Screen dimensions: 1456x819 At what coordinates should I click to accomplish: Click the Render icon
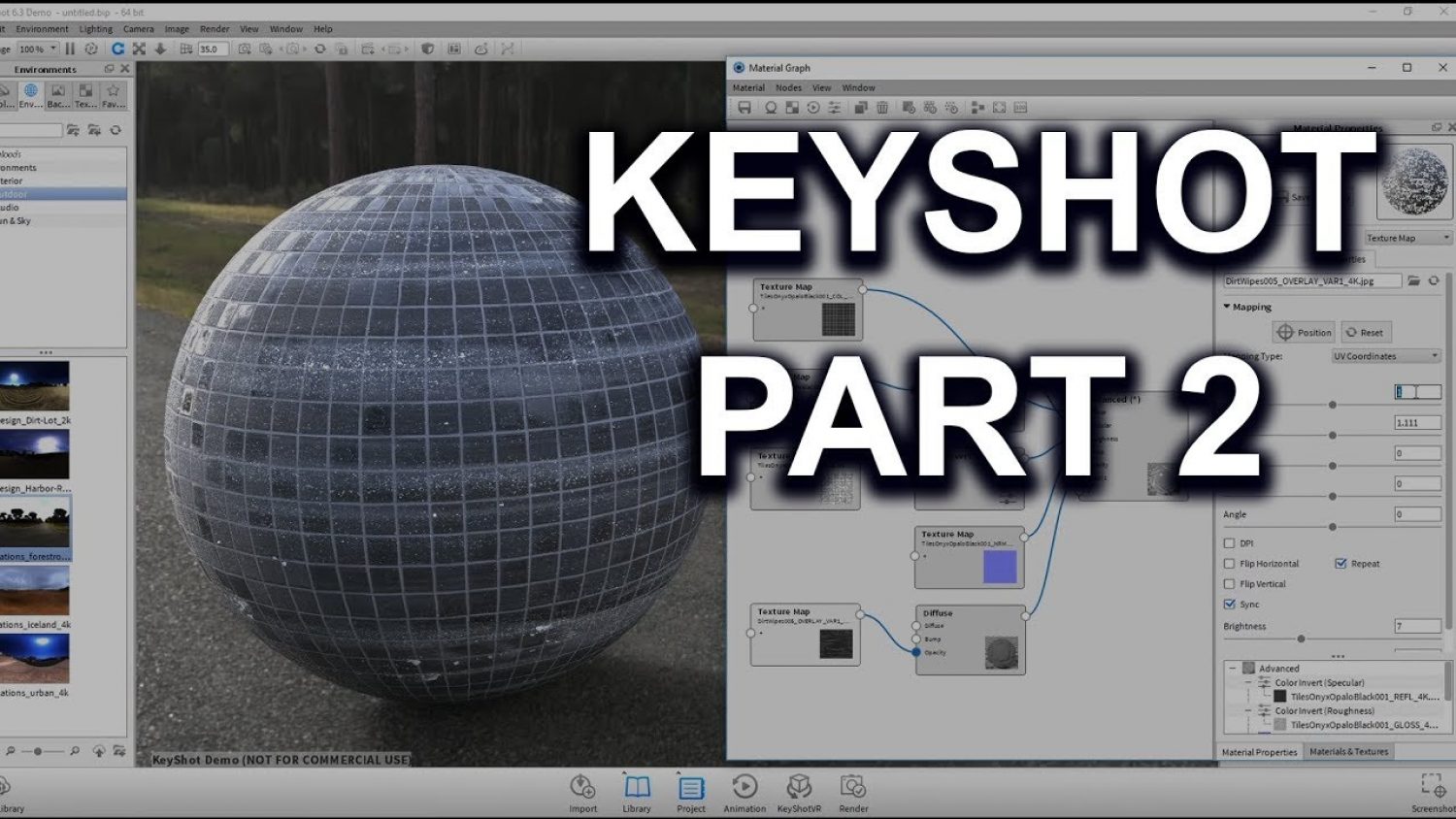tap(853, 787)
